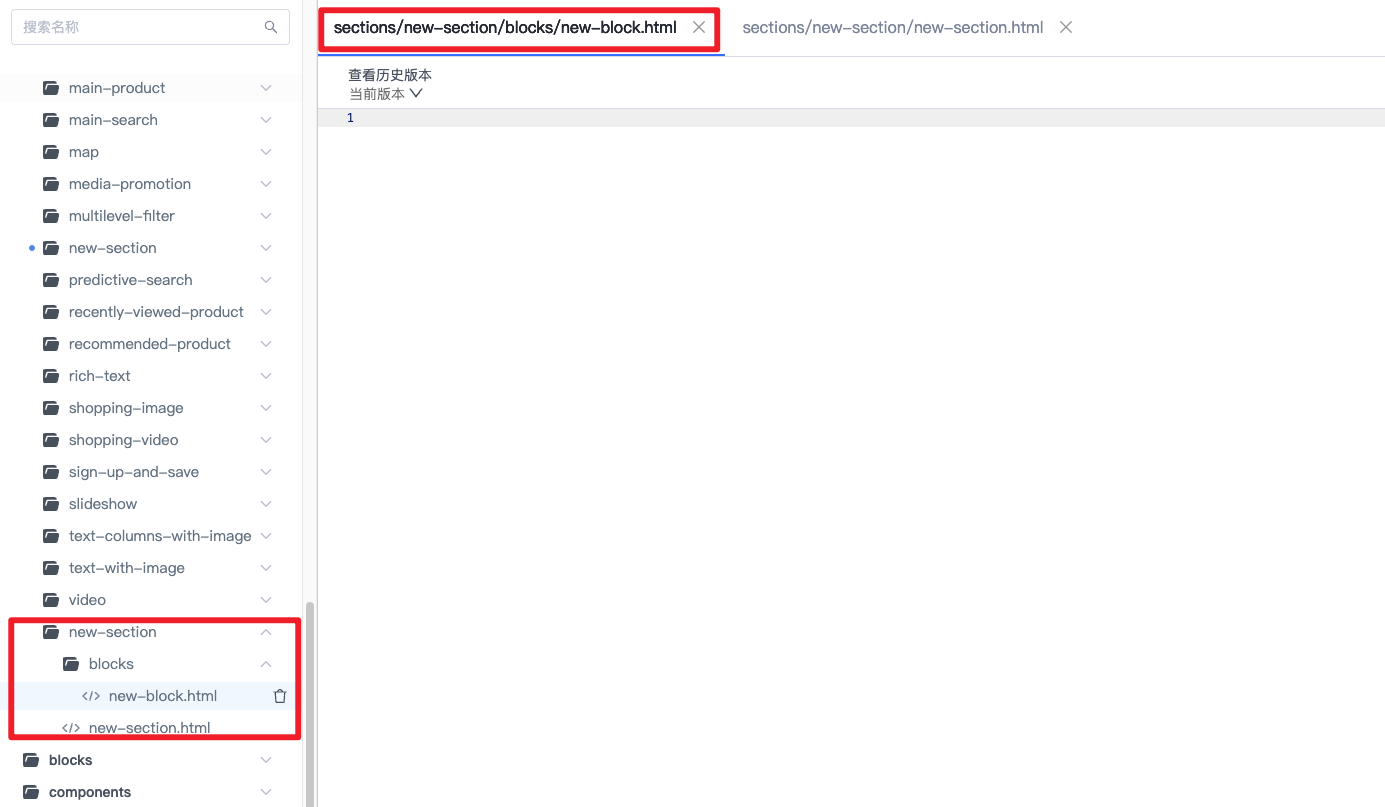Open new-section.html file in tree

(x=149, y=728)
